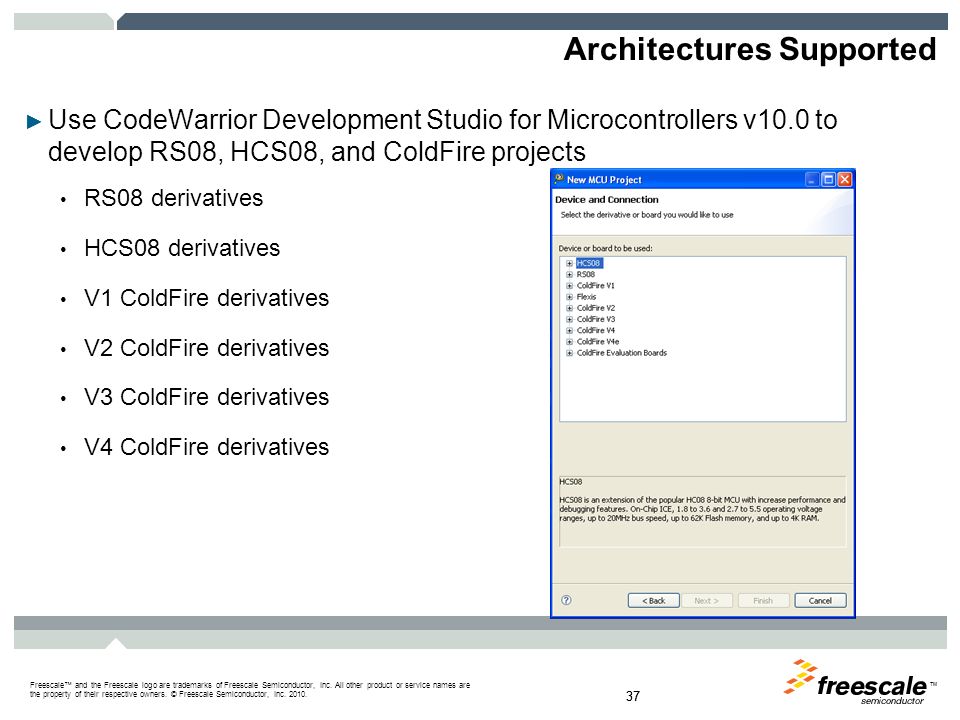Expand the ColdFire V4e node

pyautogui.click(x=569, y=342)
